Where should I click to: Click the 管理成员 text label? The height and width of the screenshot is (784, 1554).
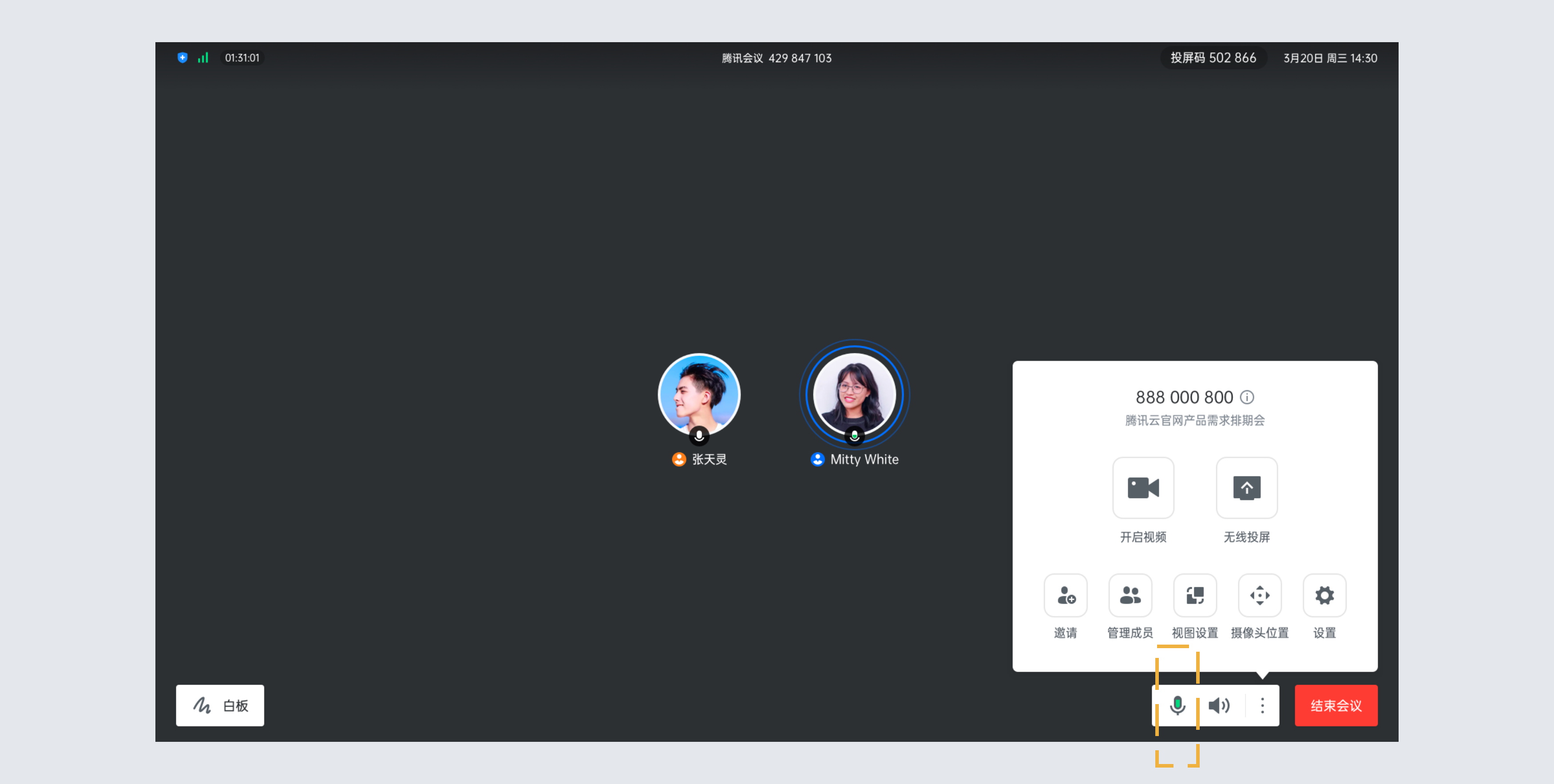[x=1130, y=633]
